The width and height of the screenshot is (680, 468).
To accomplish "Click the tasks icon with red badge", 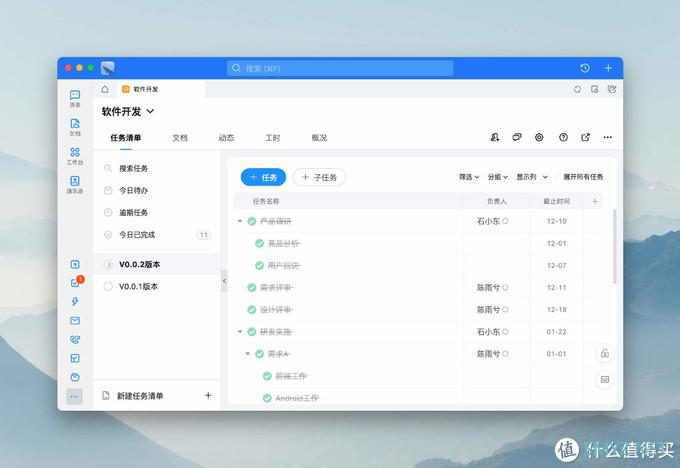I will [x=75, y=282].
